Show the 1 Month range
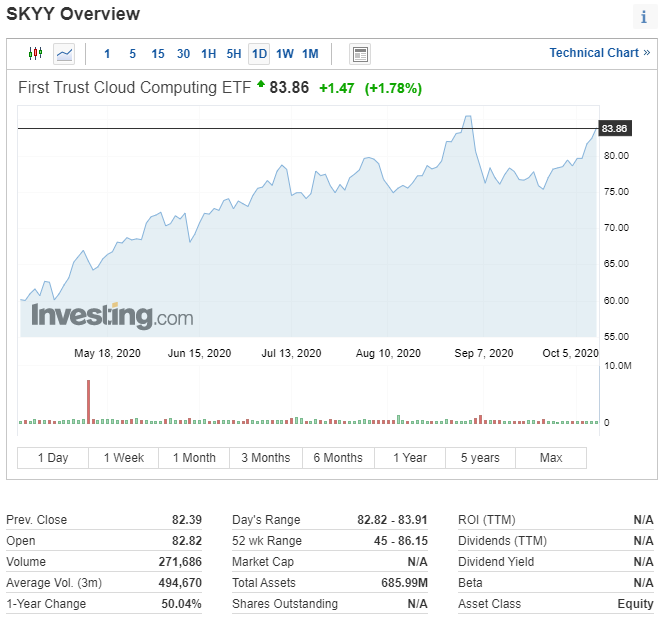This screenshot has width=660, height=628. point(194,458)
